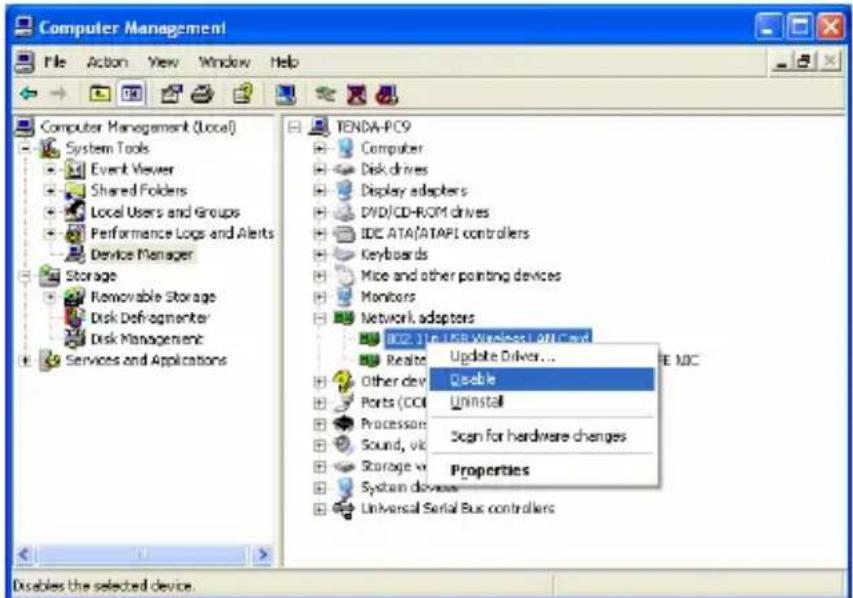Expand the Services and Applications node
The image size is (853, 598).
(25, 360)
